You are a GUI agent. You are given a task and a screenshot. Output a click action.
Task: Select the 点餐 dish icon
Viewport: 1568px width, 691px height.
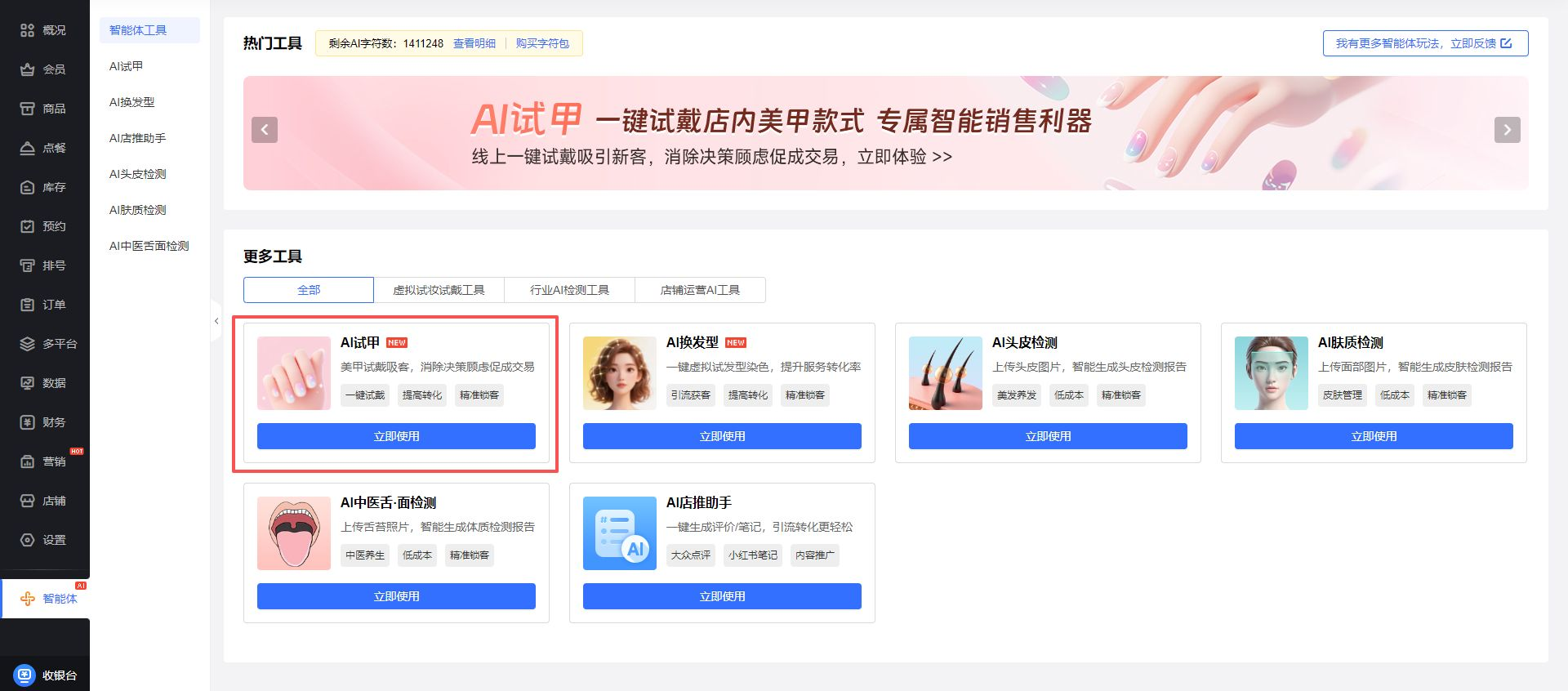click(x=27, y=148)
